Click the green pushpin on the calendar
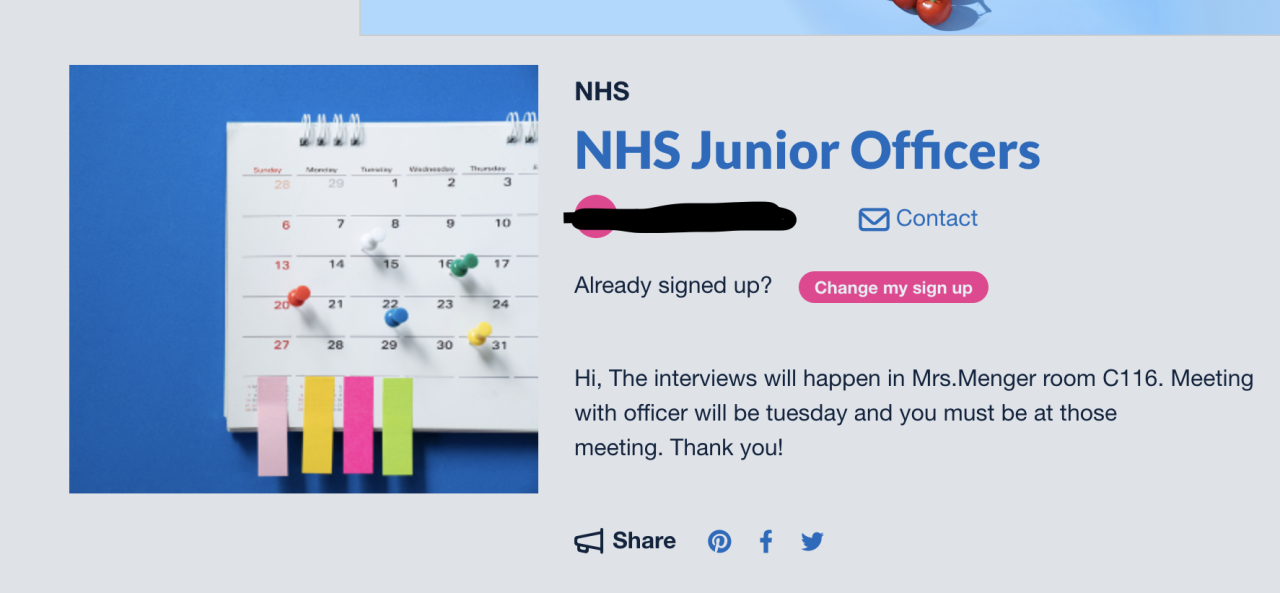The height and width of the screenshot is (593, 1280). [463, 264]
